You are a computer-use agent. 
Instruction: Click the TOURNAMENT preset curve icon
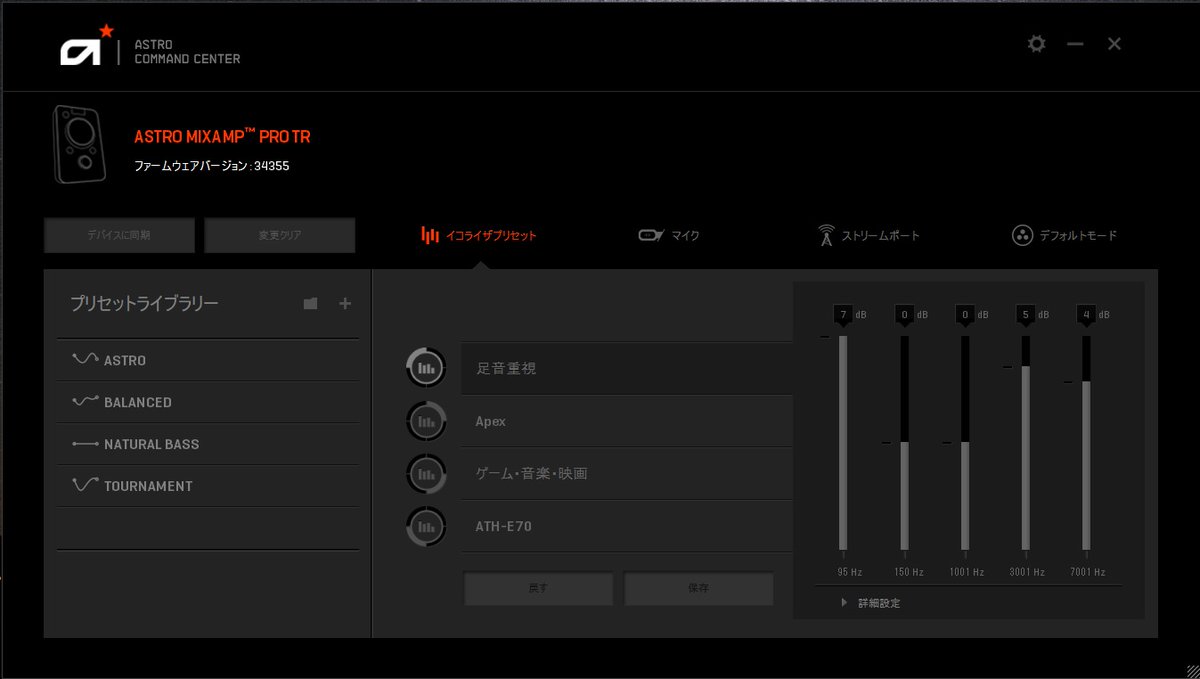pyautogui.click(x=85, y=485)
